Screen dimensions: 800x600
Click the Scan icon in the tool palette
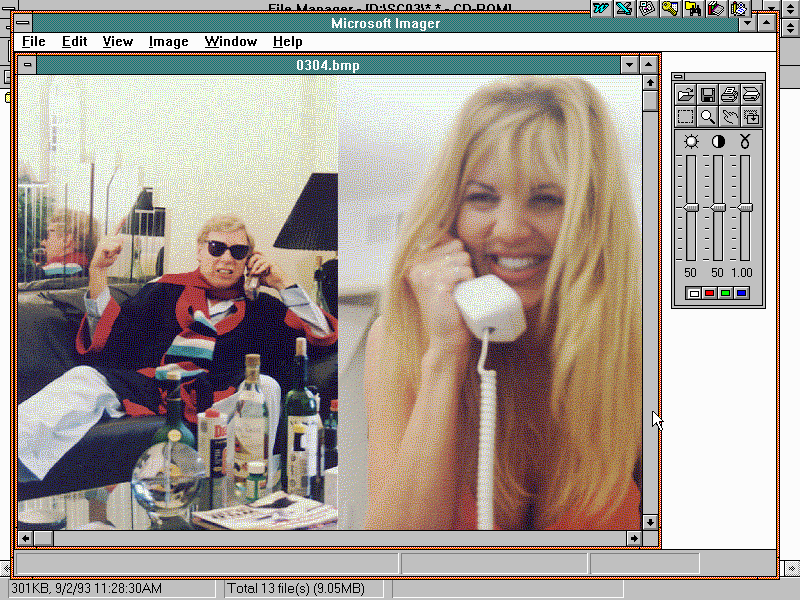tap(752, 95)
